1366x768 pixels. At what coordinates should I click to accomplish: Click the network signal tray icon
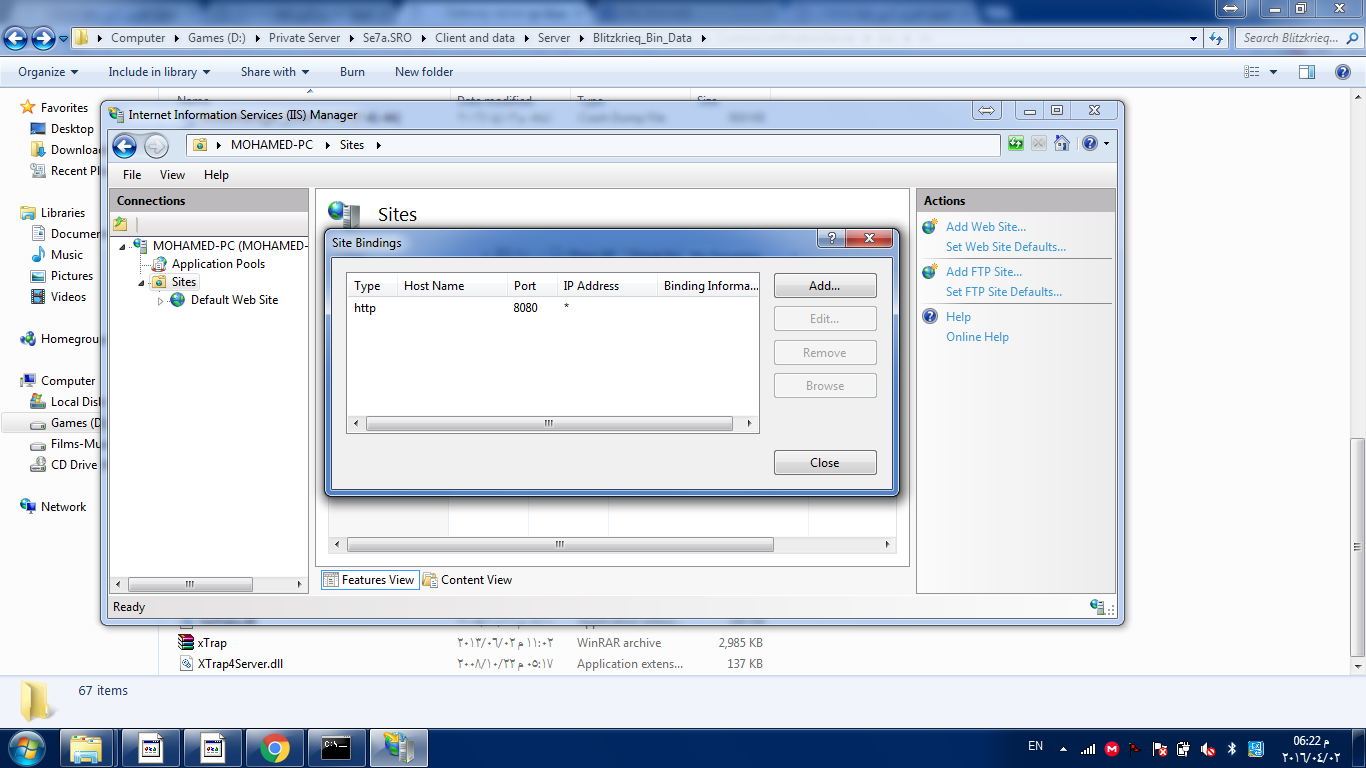point(1087,748)
